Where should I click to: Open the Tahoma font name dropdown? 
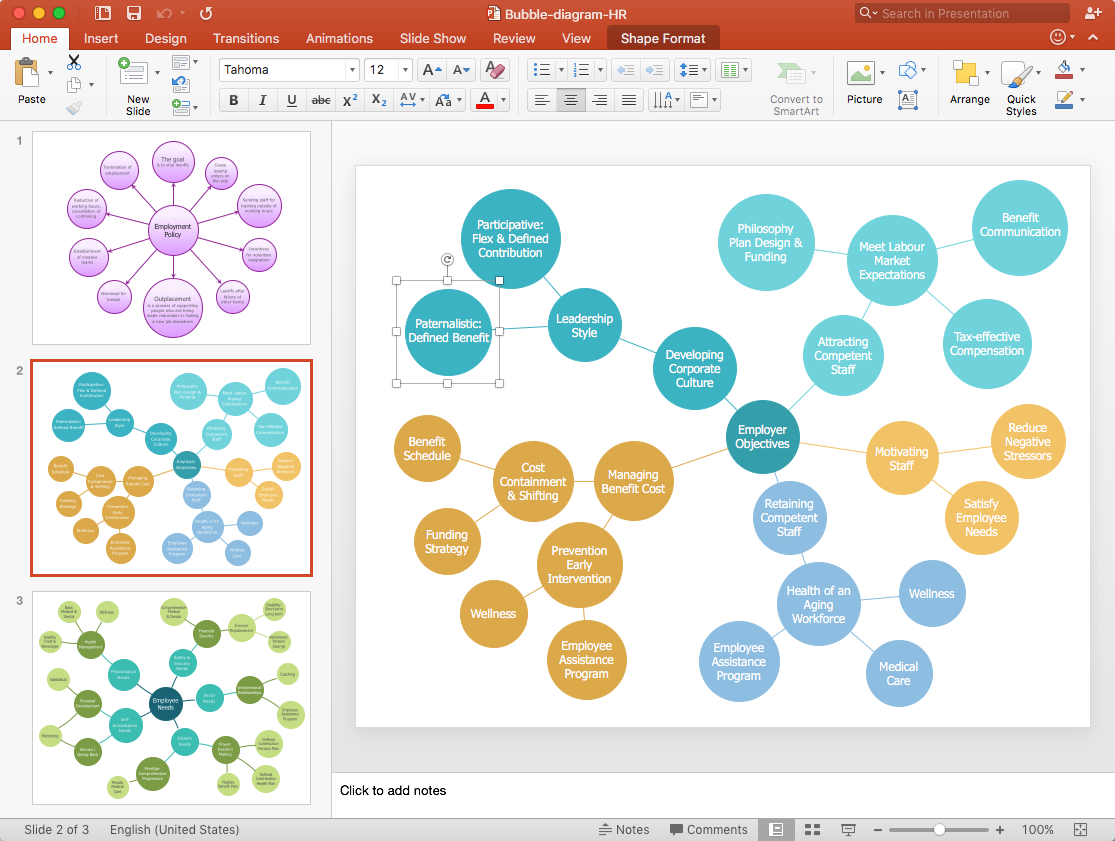tap(352, 70)
